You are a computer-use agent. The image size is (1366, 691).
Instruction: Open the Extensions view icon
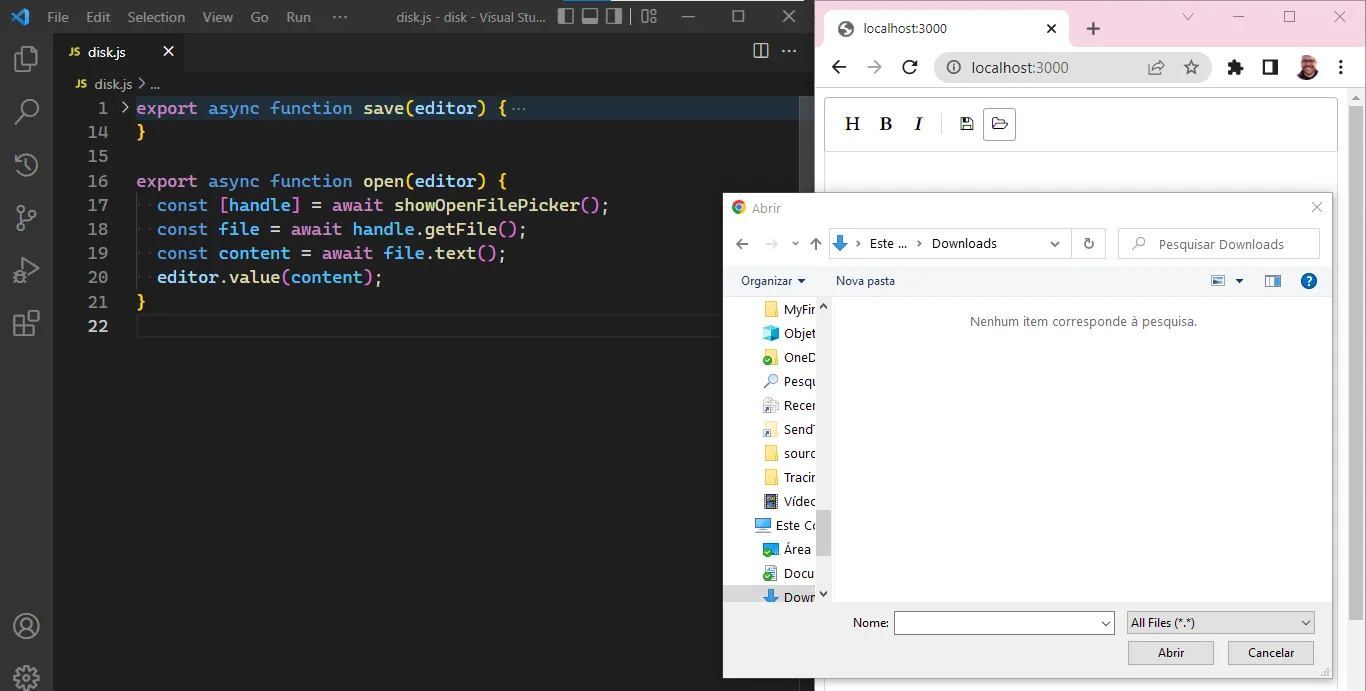click(x=26, y=323)
